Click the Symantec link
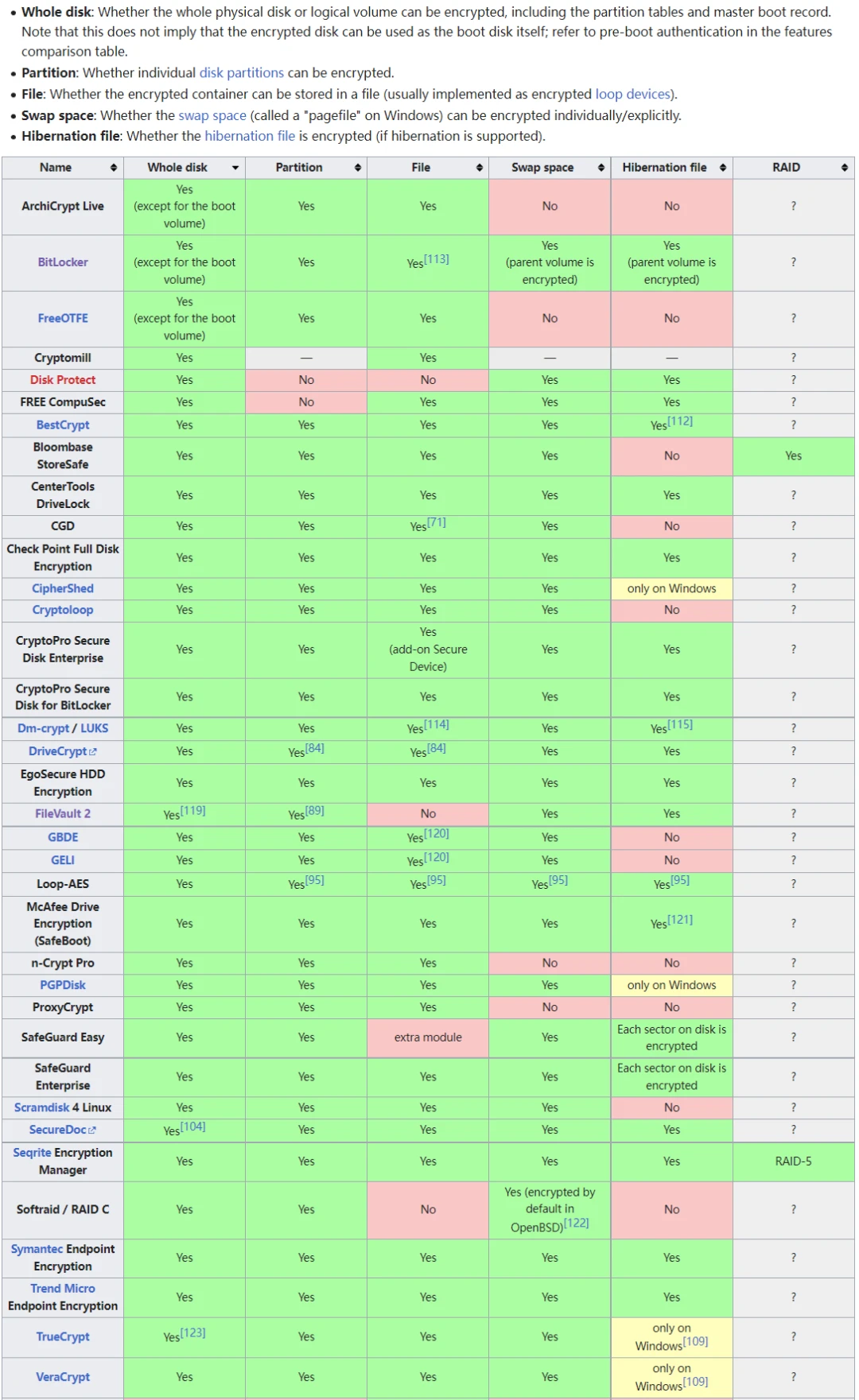 coord(37,1249)
